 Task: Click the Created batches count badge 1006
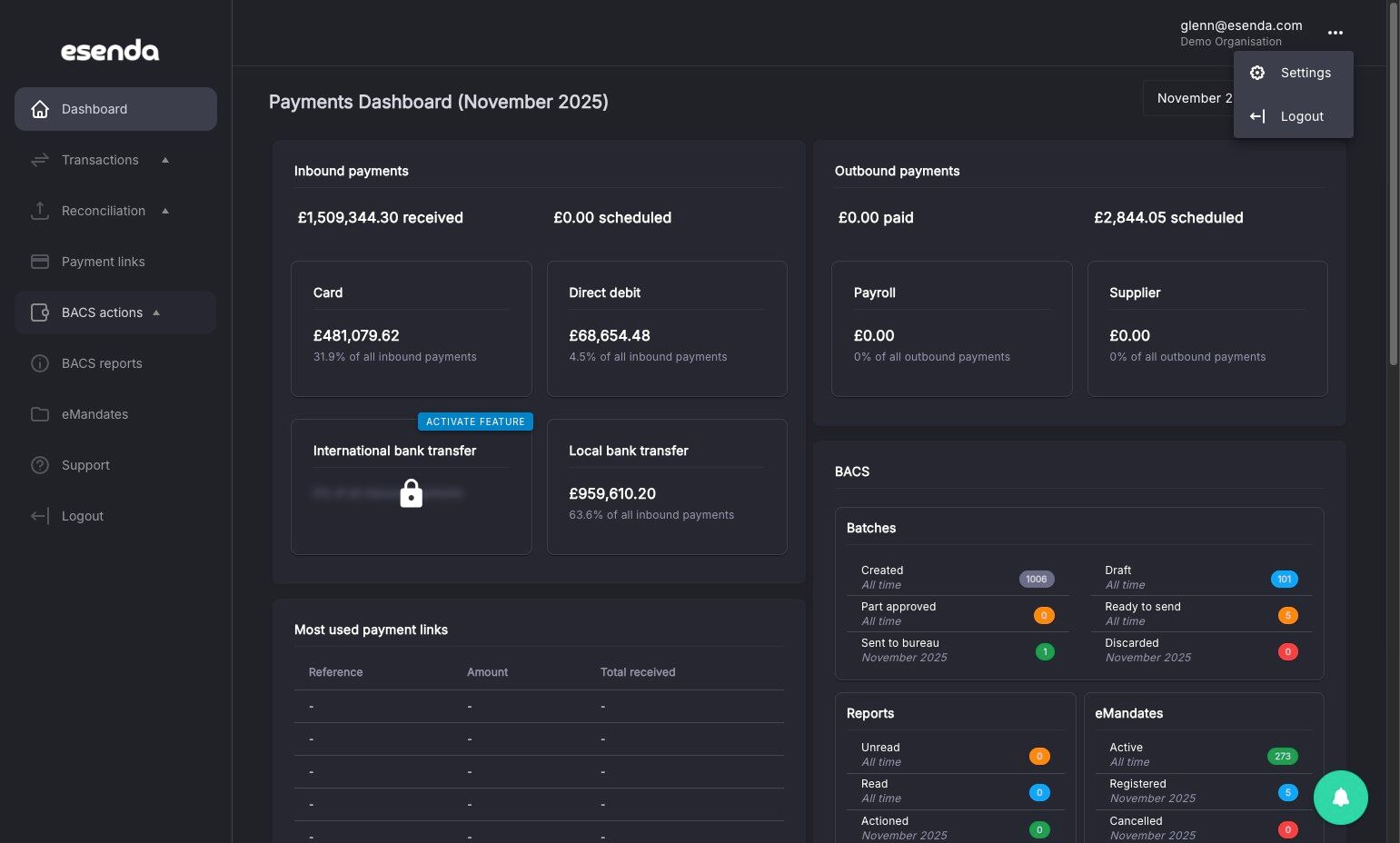[x=1037, y=579]
